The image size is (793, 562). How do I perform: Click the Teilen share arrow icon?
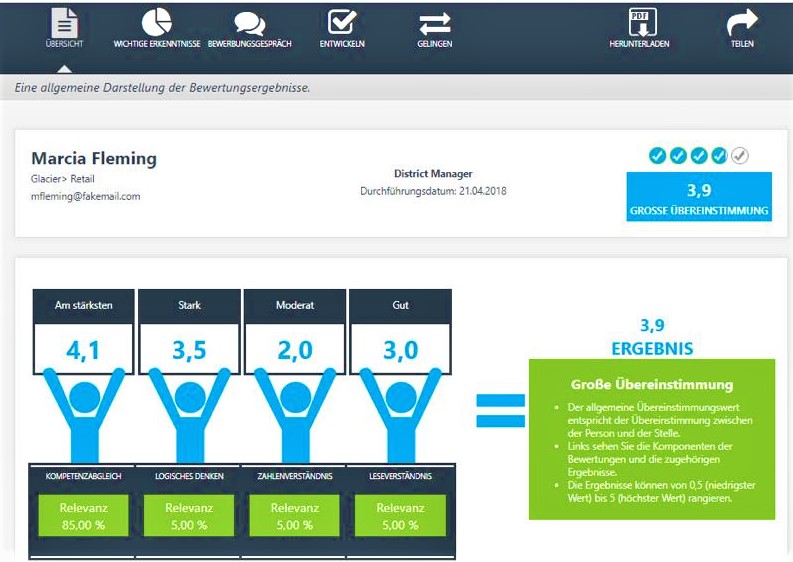742,23
